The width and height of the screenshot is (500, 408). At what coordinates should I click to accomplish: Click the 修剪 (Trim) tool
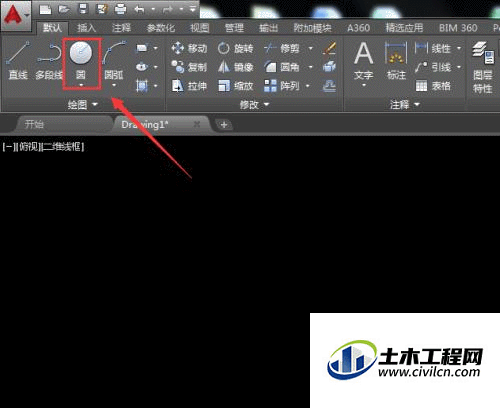[282, 49]
